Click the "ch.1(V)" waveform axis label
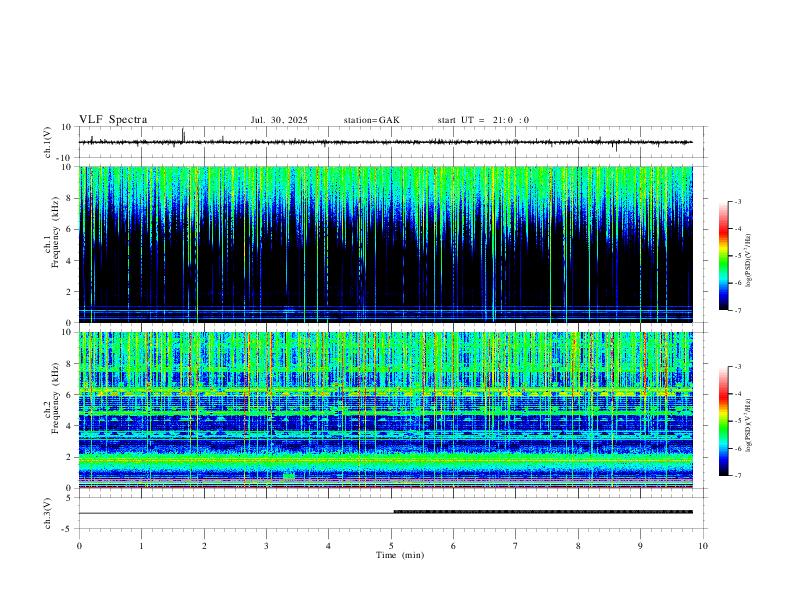792x612 pixels. [x=48, y=142]
